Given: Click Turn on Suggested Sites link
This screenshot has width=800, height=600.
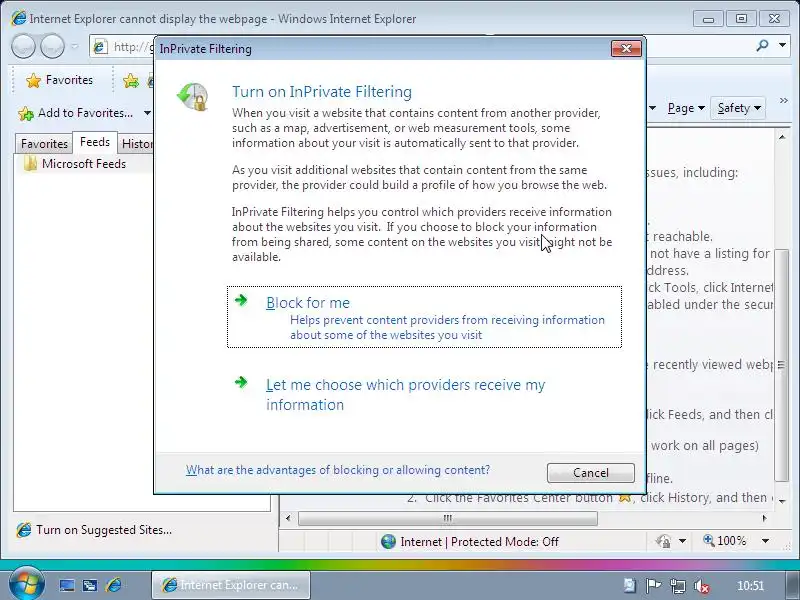Looking at the screenshot, I should [x=94, y=530].
